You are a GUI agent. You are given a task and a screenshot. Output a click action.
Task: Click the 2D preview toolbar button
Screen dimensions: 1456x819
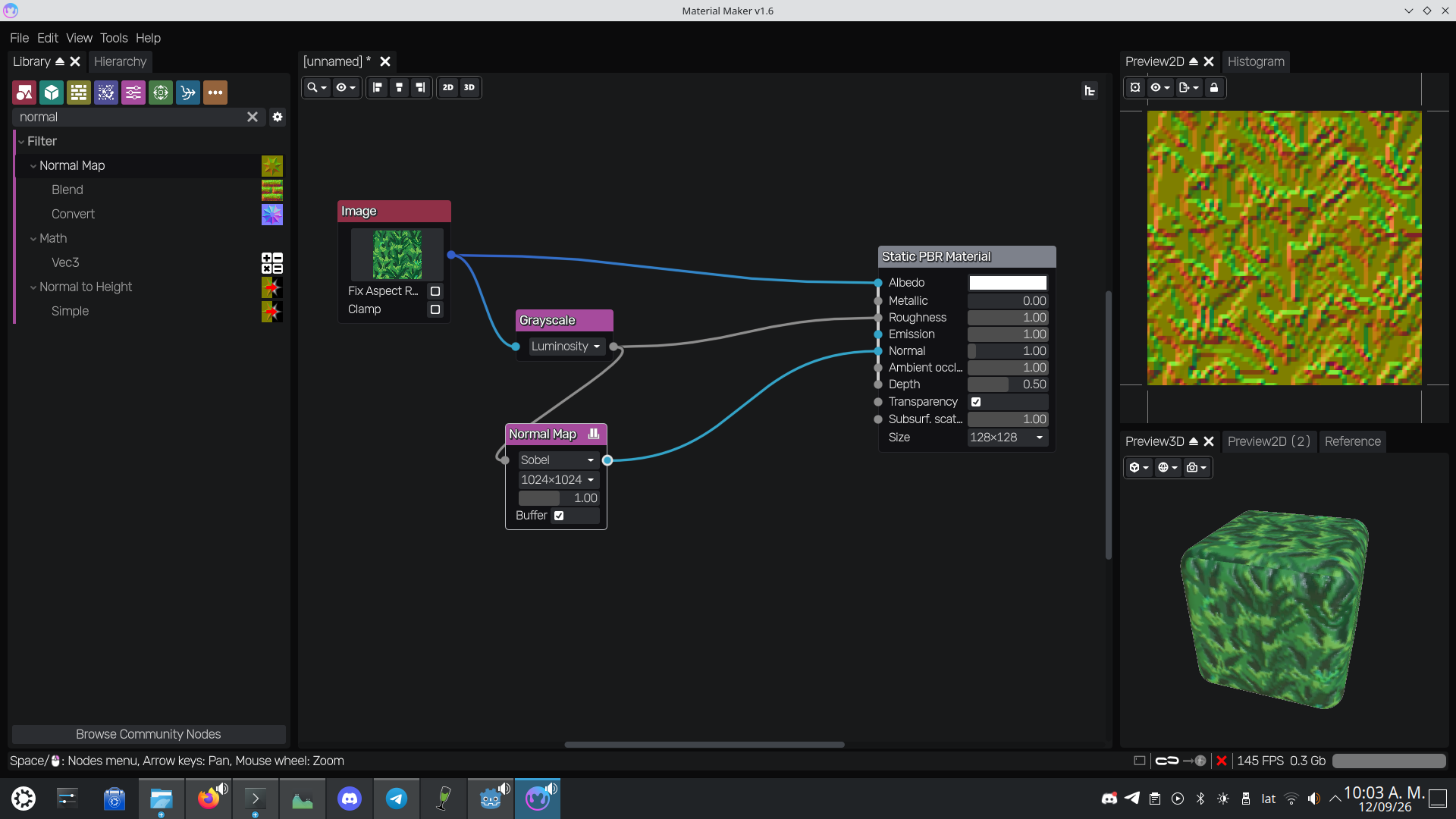pyautogui.click(x=448, y=87)
